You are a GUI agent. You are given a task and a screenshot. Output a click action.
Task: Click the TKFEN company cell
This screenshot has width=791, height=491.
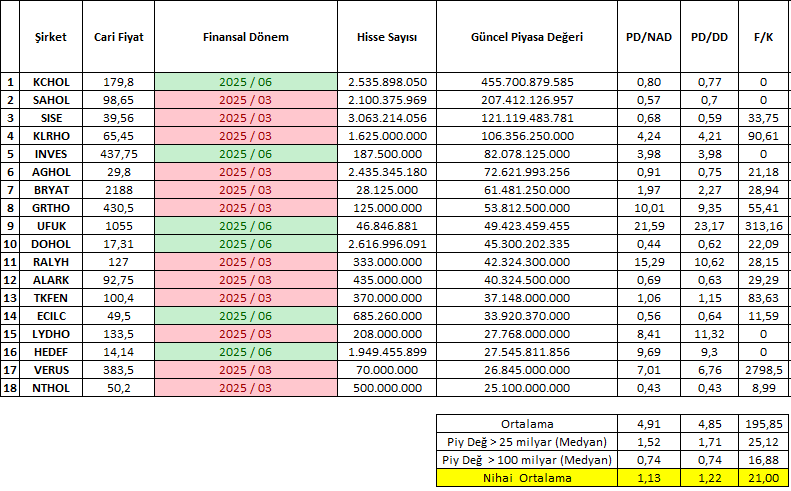(x=51, y=297)
